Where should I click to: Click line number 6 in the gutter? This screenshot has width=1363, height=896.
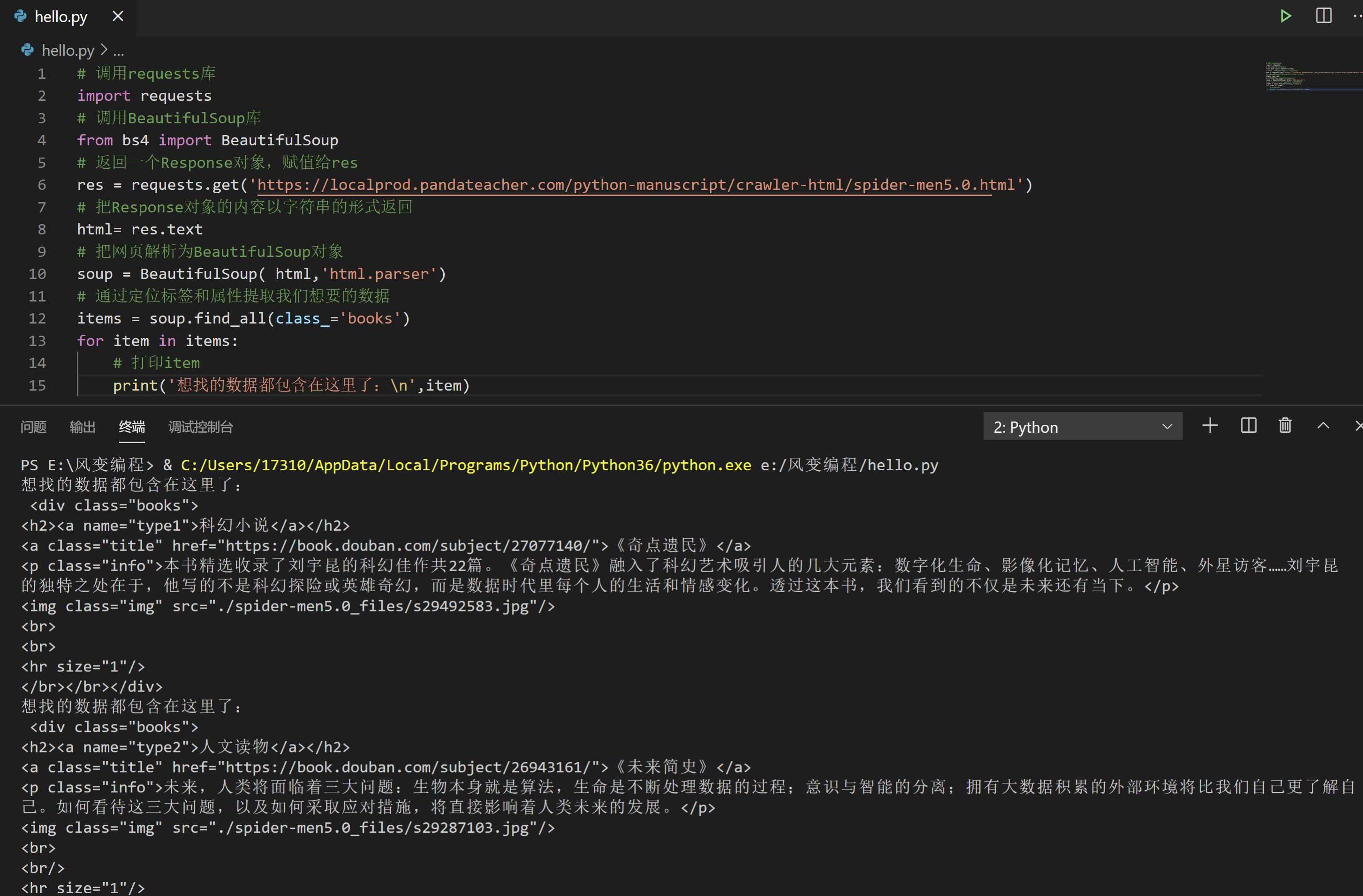[x=42, y=185]
